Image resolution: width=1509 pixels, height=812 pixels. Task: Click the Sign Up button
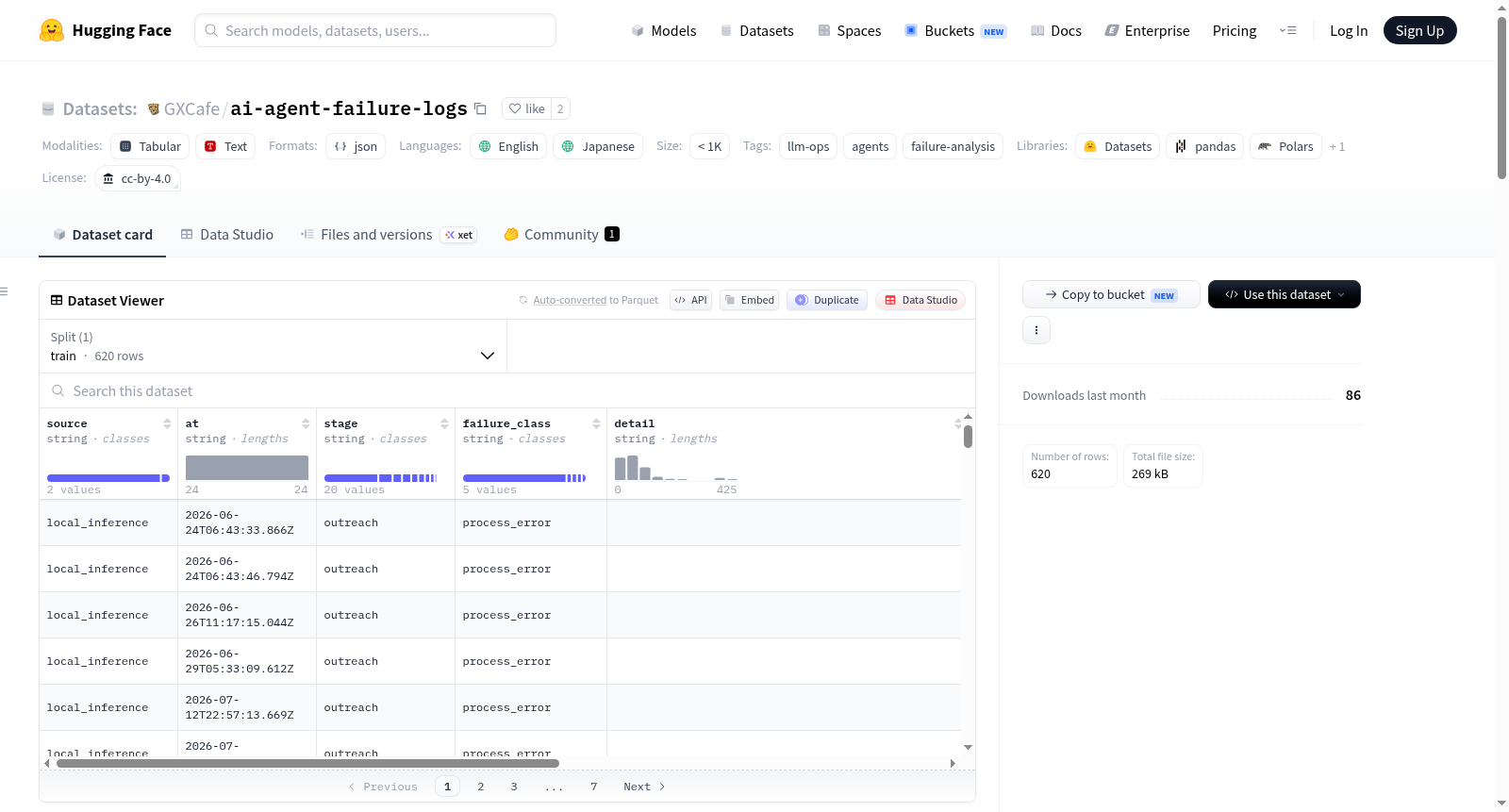pos(1419,30)
